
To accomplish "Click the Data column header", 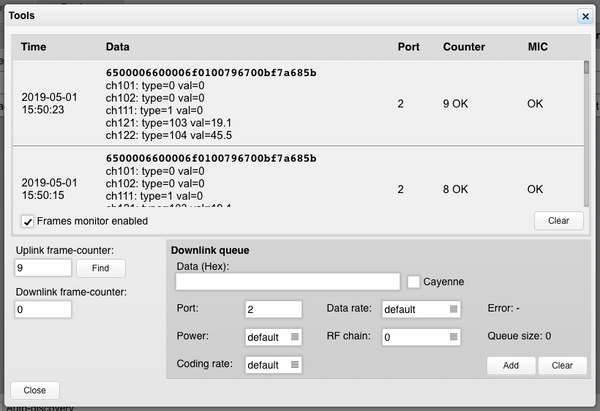I will pyautogui.click(x=117, y=47).
